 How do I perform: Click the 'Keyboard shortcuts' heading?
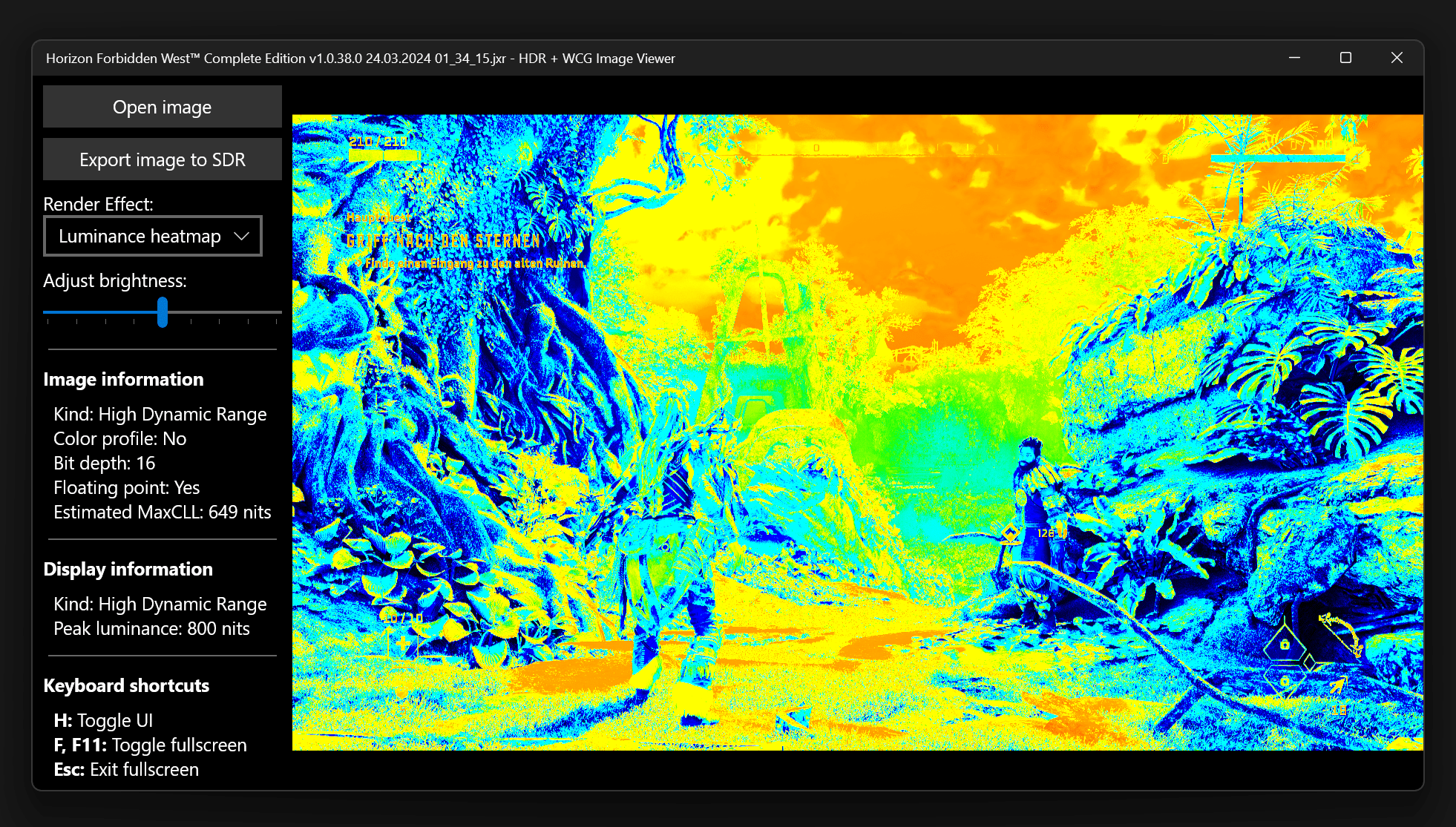tap(126, 685)
